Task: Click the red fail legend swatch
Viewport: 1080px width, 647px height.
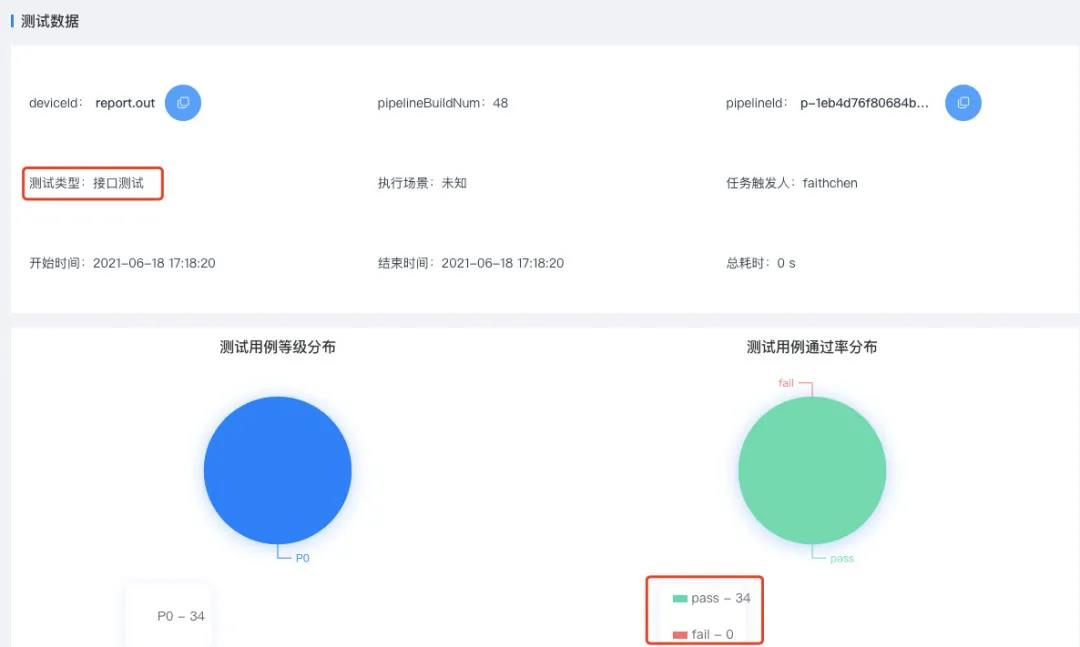Action: (x=680, y=635)
